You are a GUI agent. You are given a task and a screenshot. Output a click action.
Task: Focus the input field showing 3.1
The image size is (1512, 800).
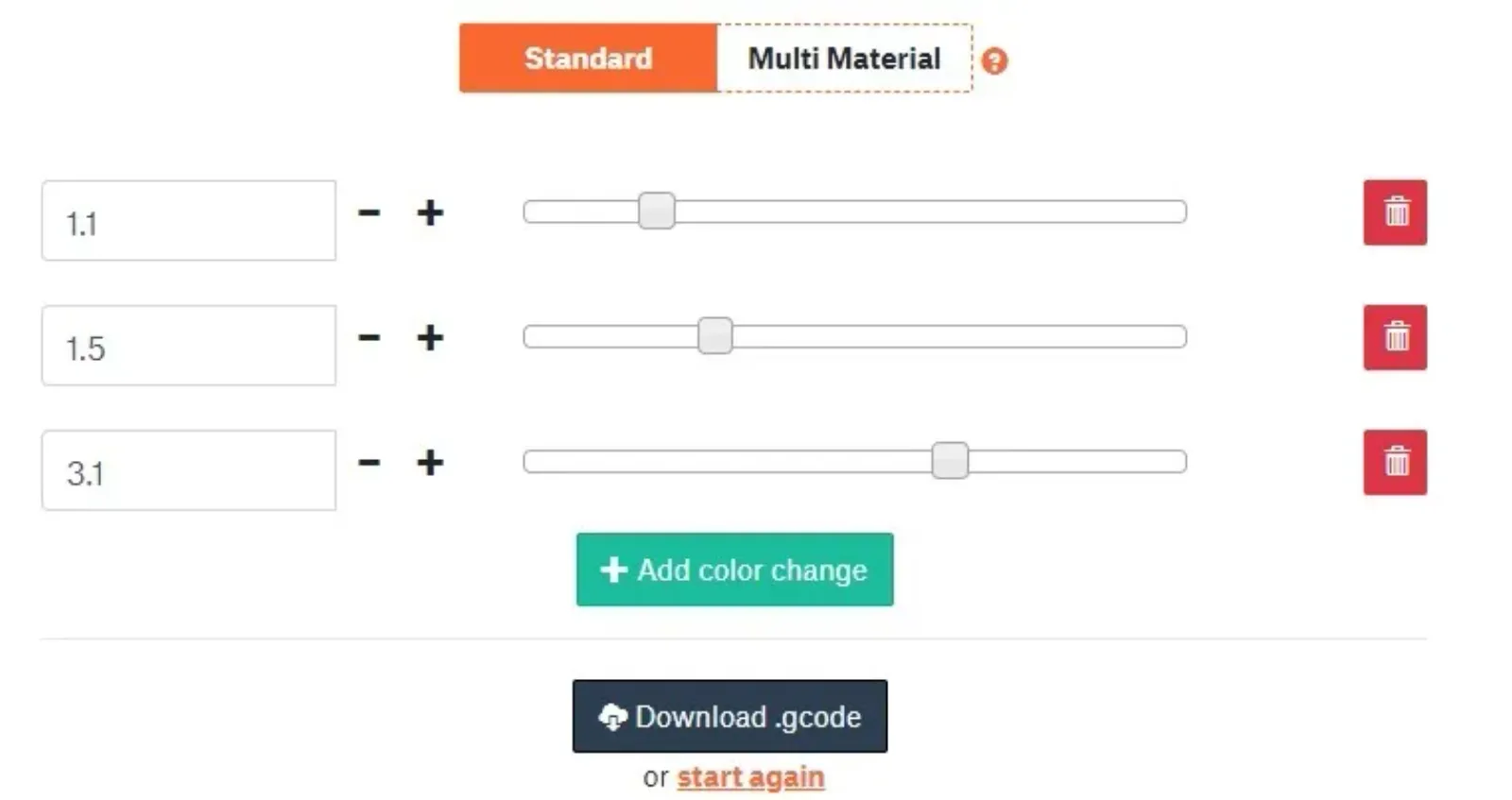tap(189, 470)
